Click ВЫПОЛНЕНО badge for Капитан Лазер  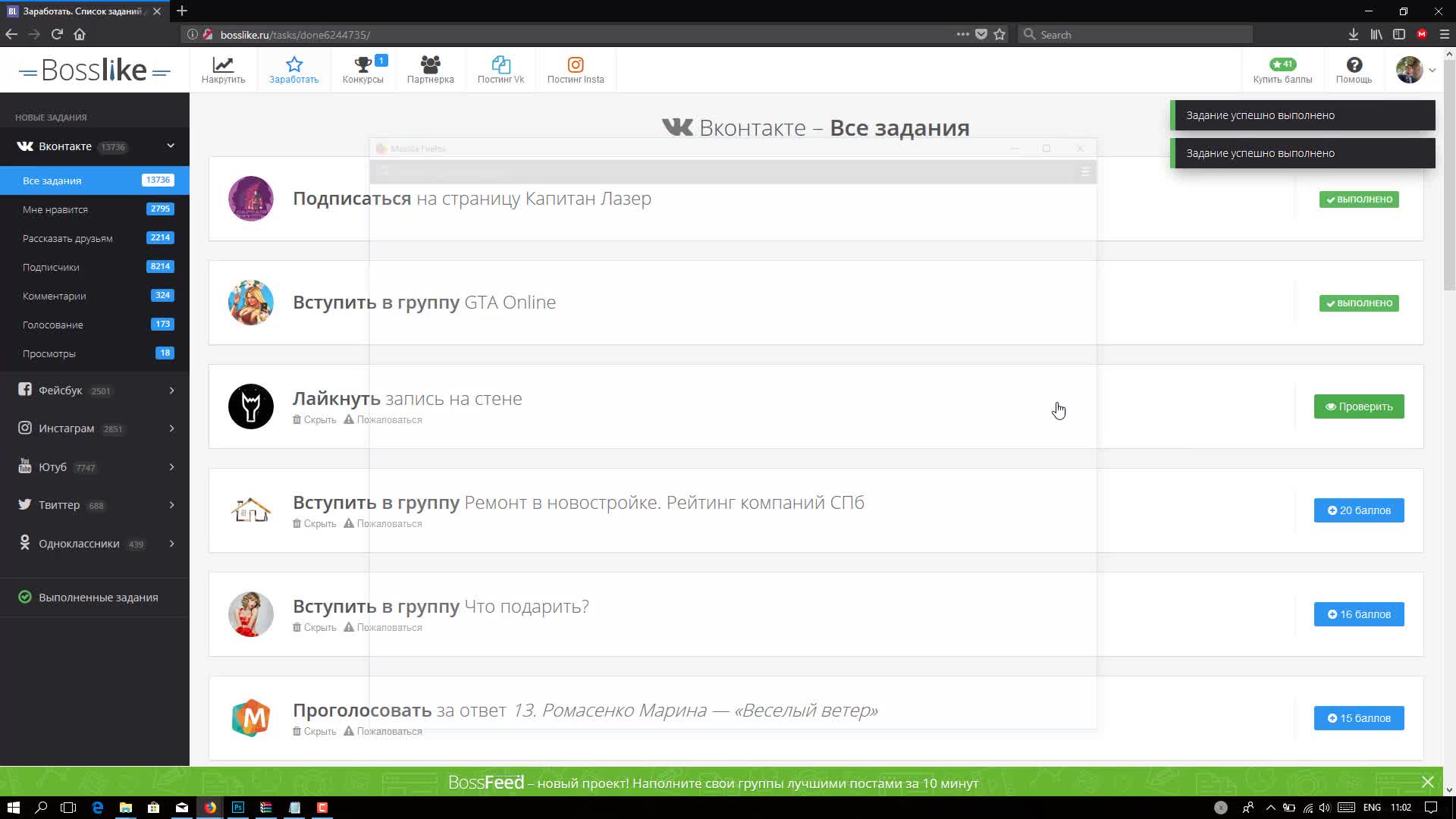pos(1359,199)
